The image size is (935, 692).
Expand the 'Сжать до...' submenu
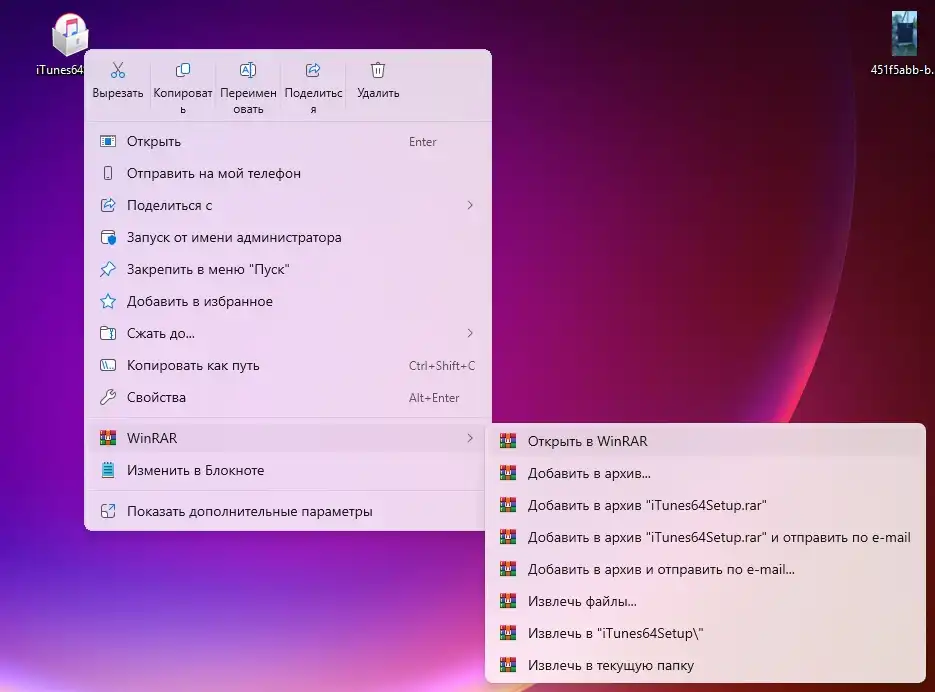(469, 333)
